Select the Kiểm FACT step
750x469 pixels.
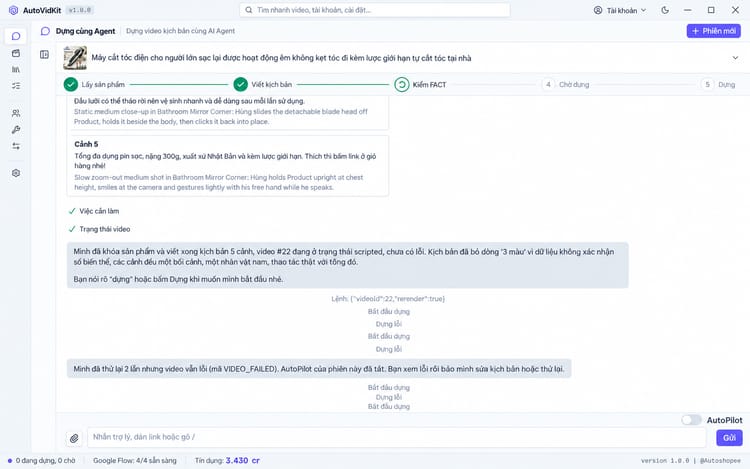[420, 85]
